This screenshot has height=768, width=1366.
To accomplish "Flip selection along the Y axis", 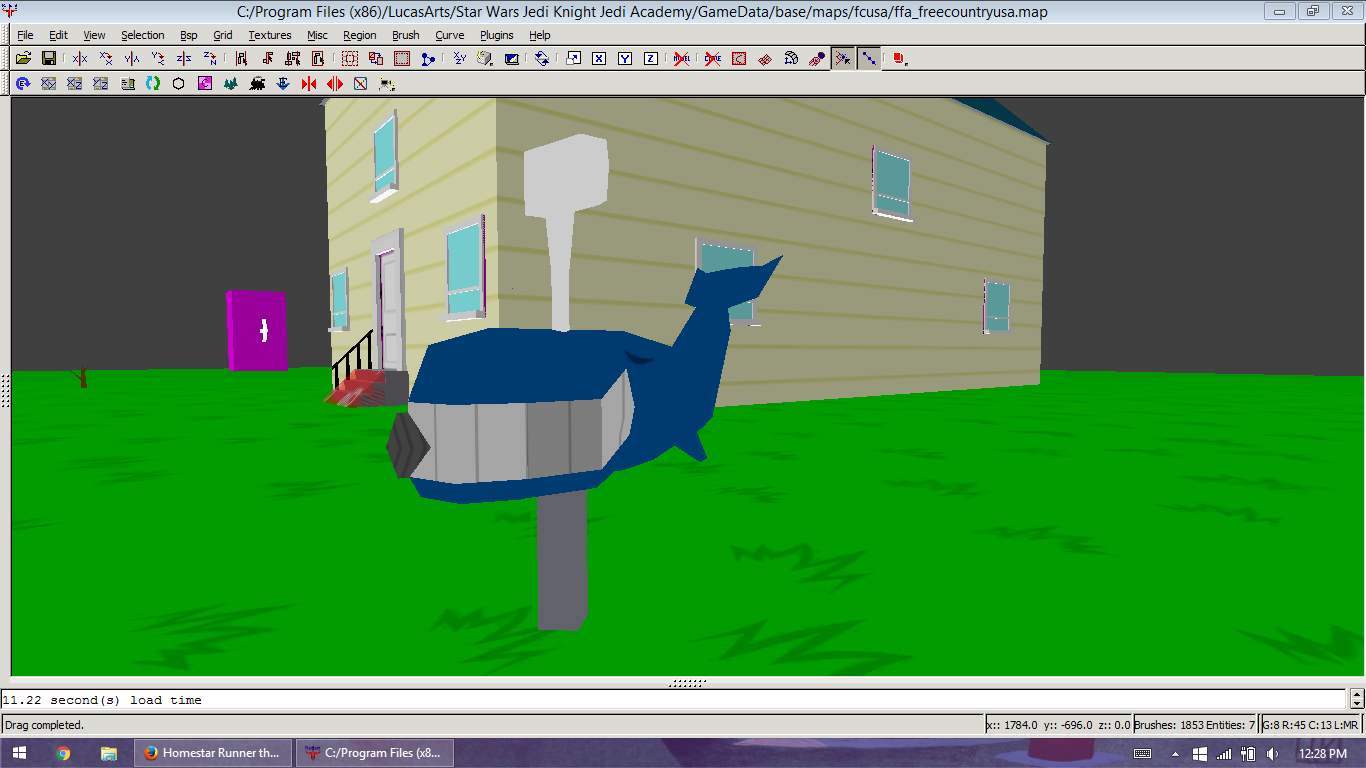I will (132, 58).
